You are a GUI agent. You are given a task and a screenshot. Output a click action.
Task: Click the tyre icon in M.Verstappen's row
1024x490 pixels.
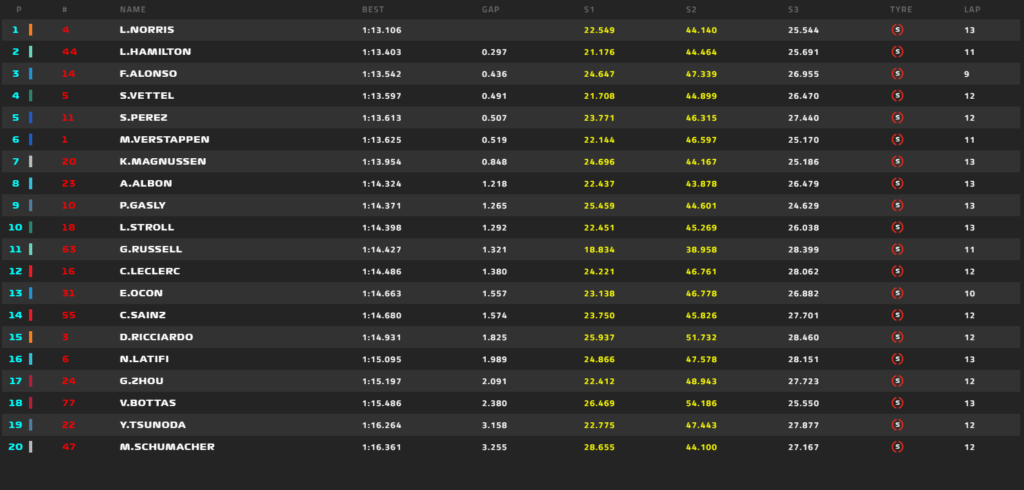click(897, 140)
